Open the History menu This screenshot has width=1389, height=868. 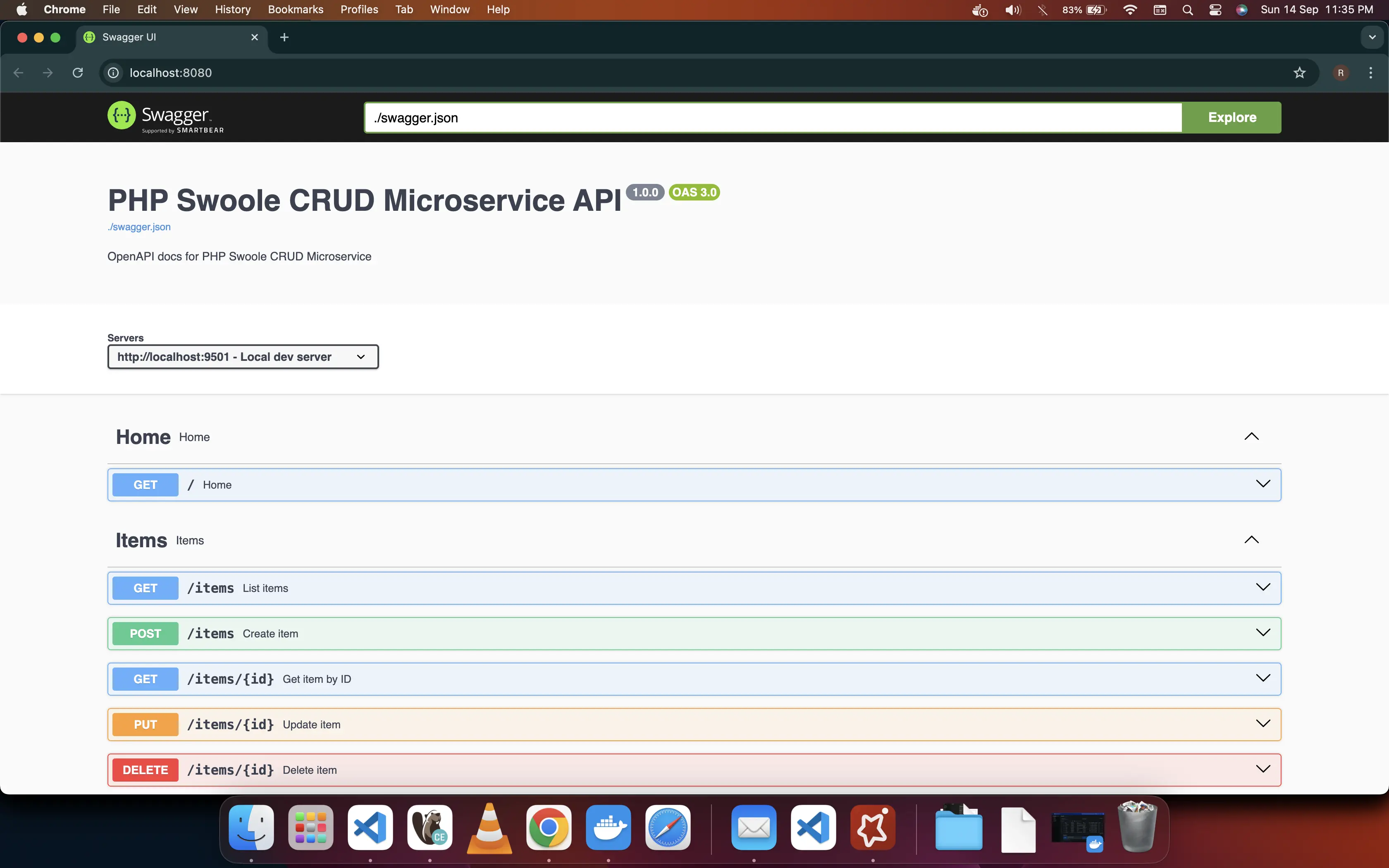[232, 10]
